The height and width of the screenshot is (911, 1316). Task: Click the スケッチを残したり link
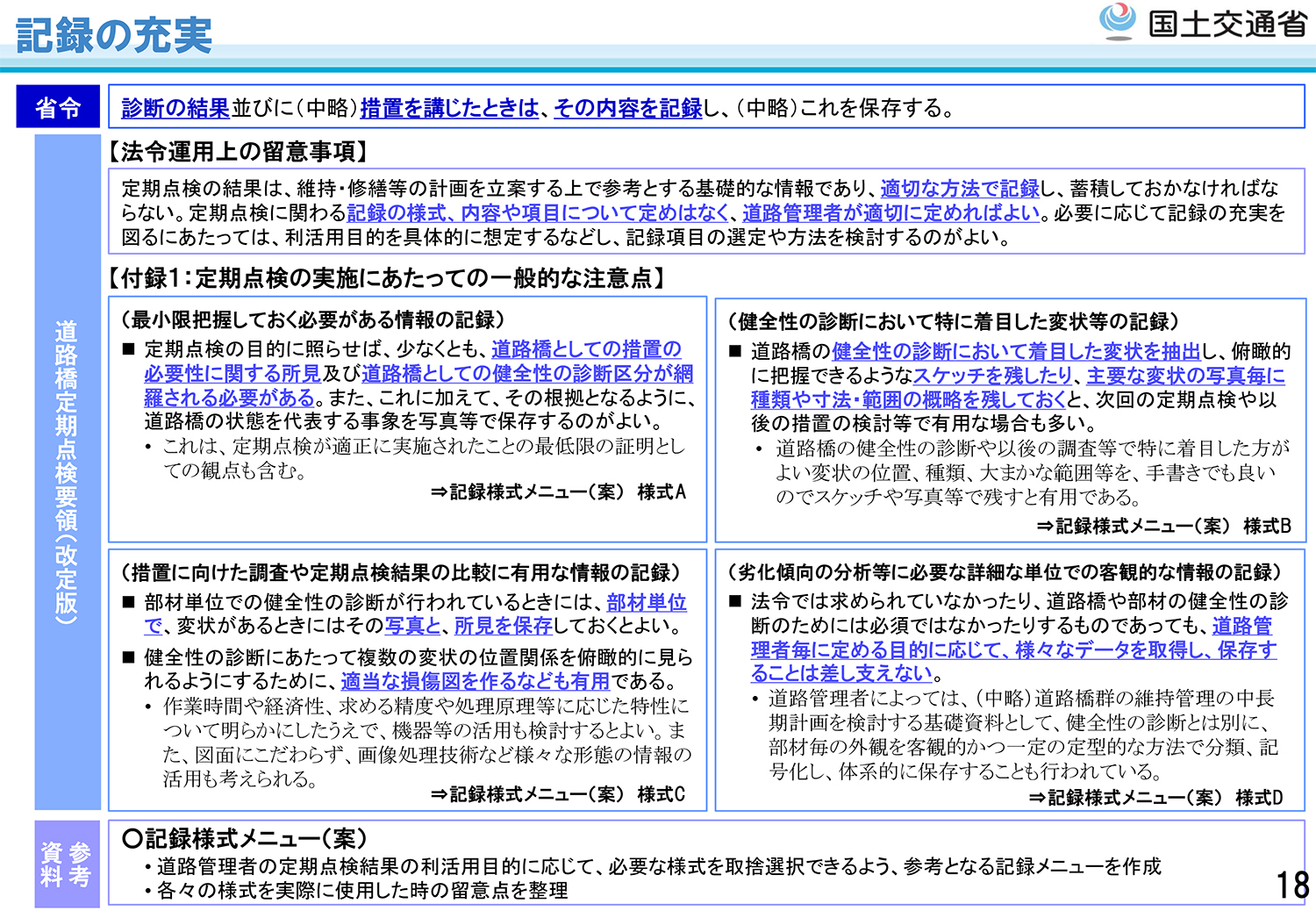coord(993,376)
